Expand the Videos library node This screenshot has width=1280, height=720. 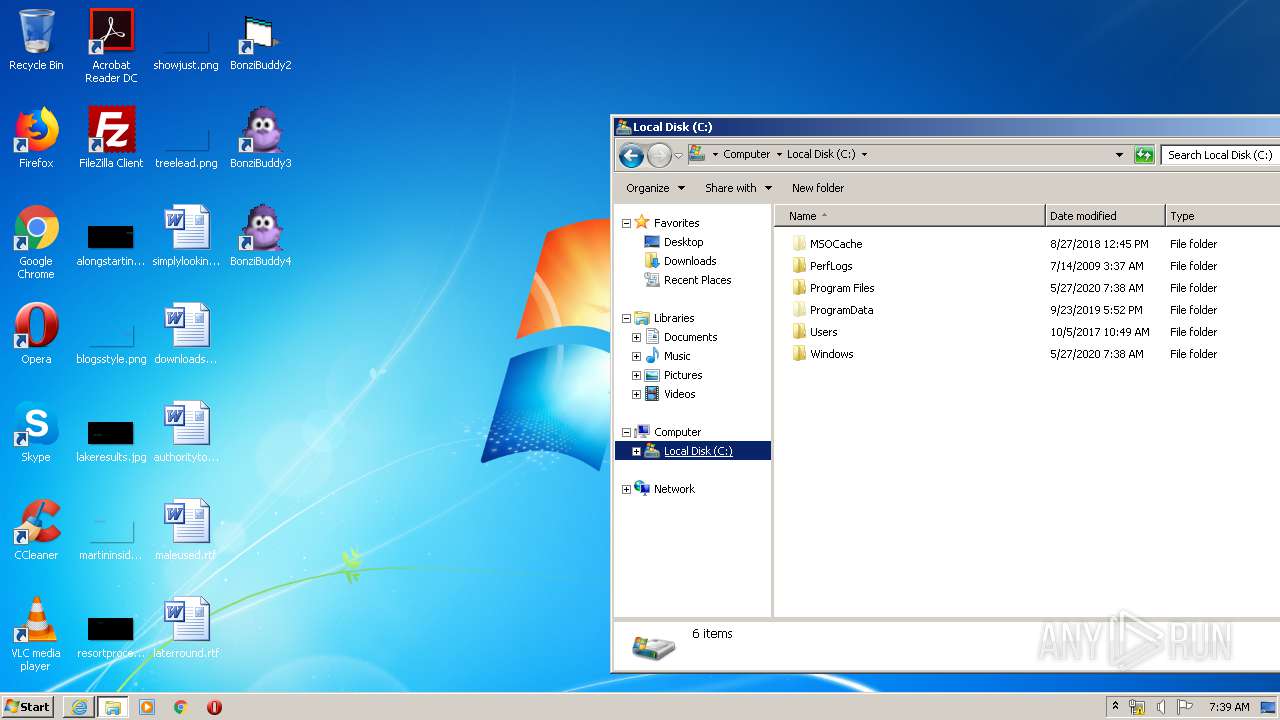coord(636,394)
